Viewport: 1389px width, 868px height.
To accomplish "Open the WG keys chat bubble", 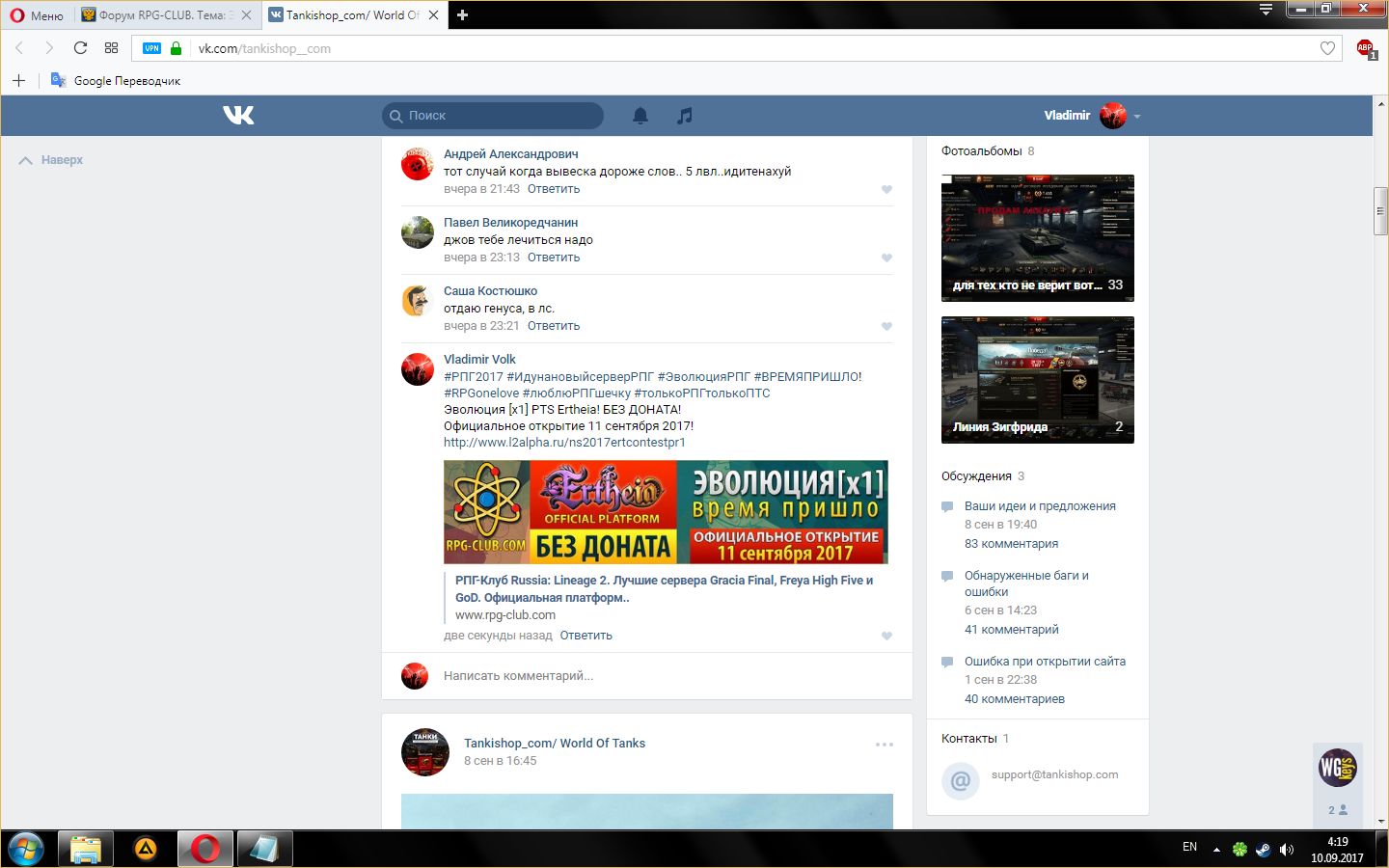I will [x=1338, y=768].
